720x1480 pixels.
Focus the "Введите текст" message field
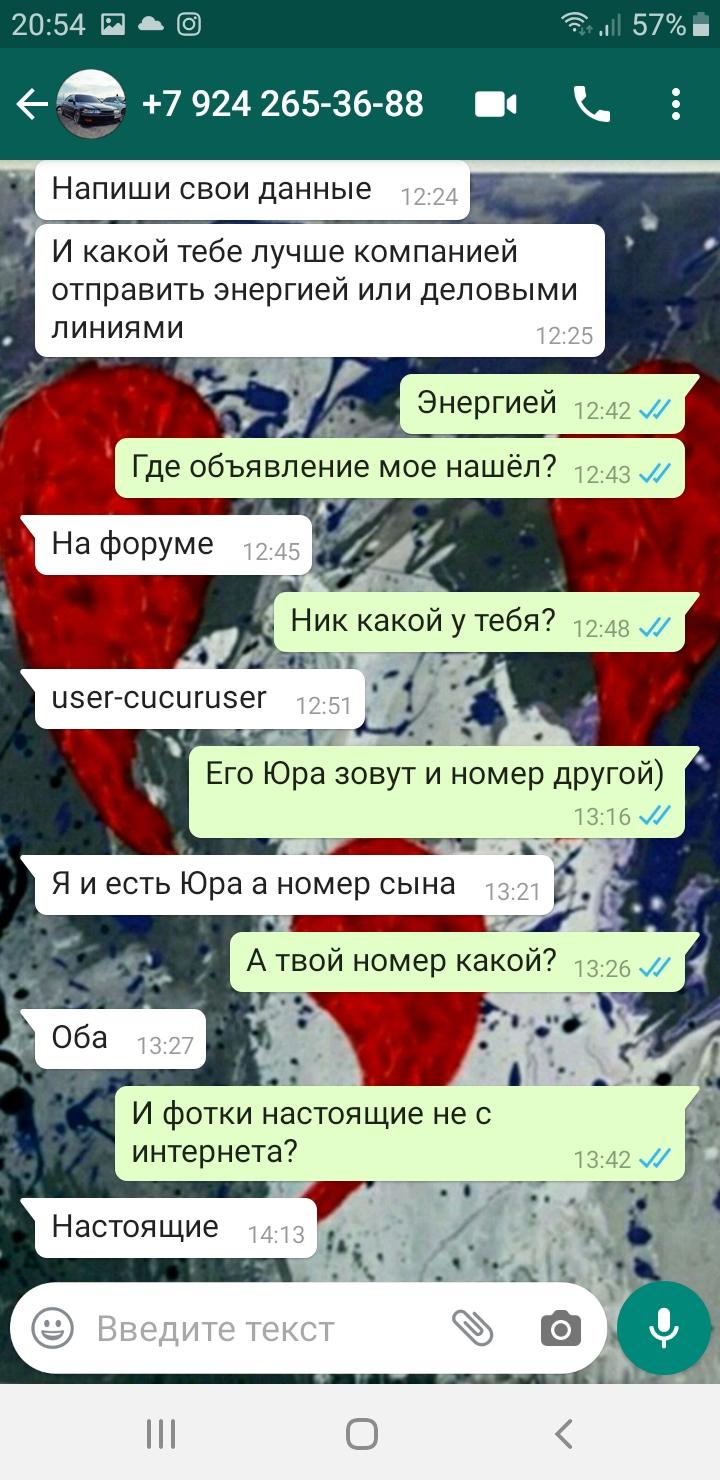(260, 1328)
